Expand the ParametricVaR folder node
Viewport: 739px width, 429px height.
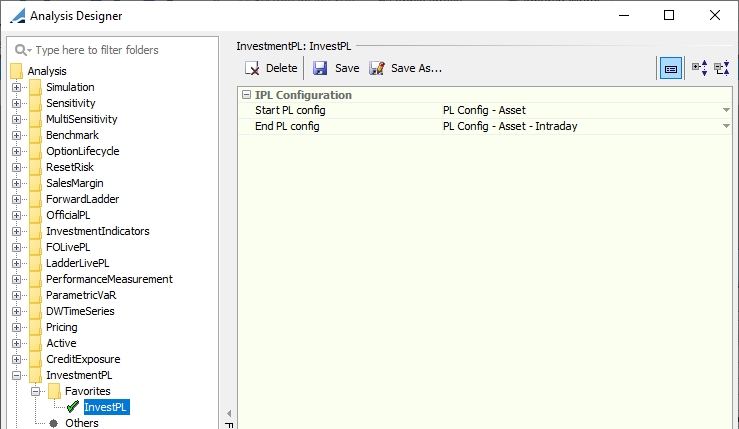click(16, 296)
